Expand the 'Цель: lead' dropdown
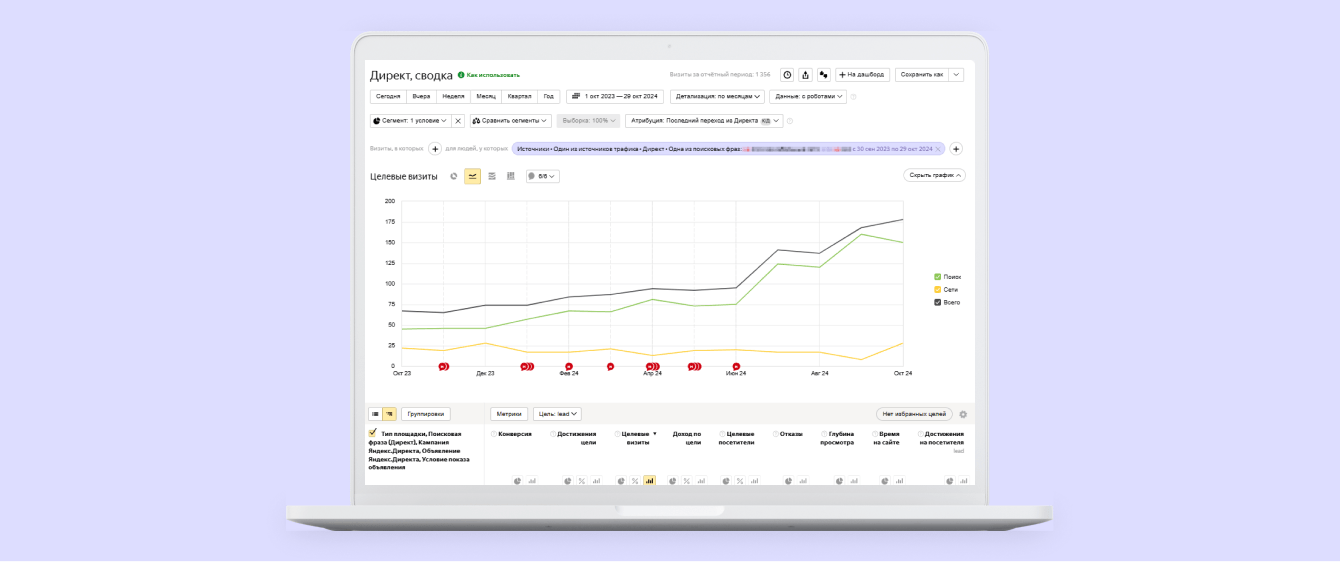The width and height of the screenshot is (1340, 562). pos(557,414)
